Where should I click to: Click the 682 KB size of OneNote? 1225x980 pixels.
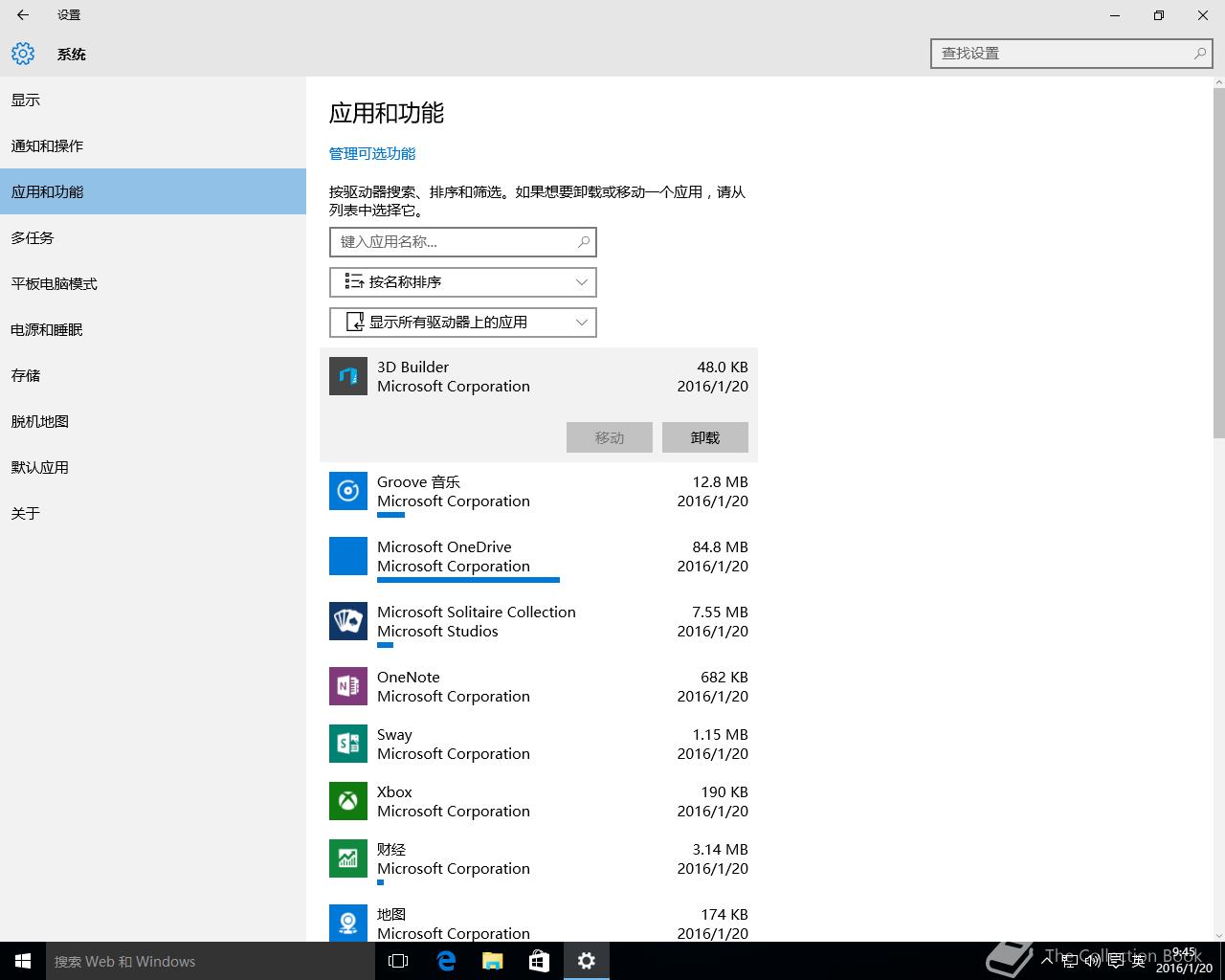[x=724, y=678]
